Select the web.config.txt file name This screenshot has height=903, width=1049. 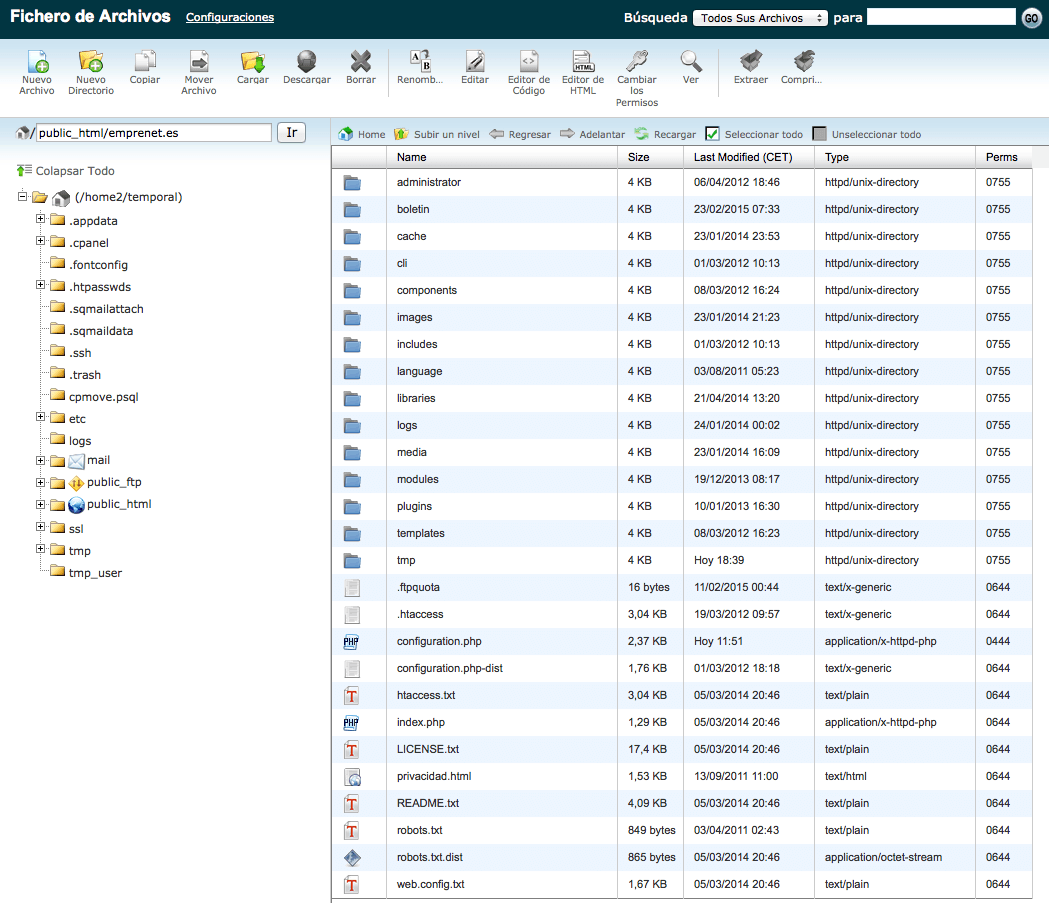pos(430,884)
